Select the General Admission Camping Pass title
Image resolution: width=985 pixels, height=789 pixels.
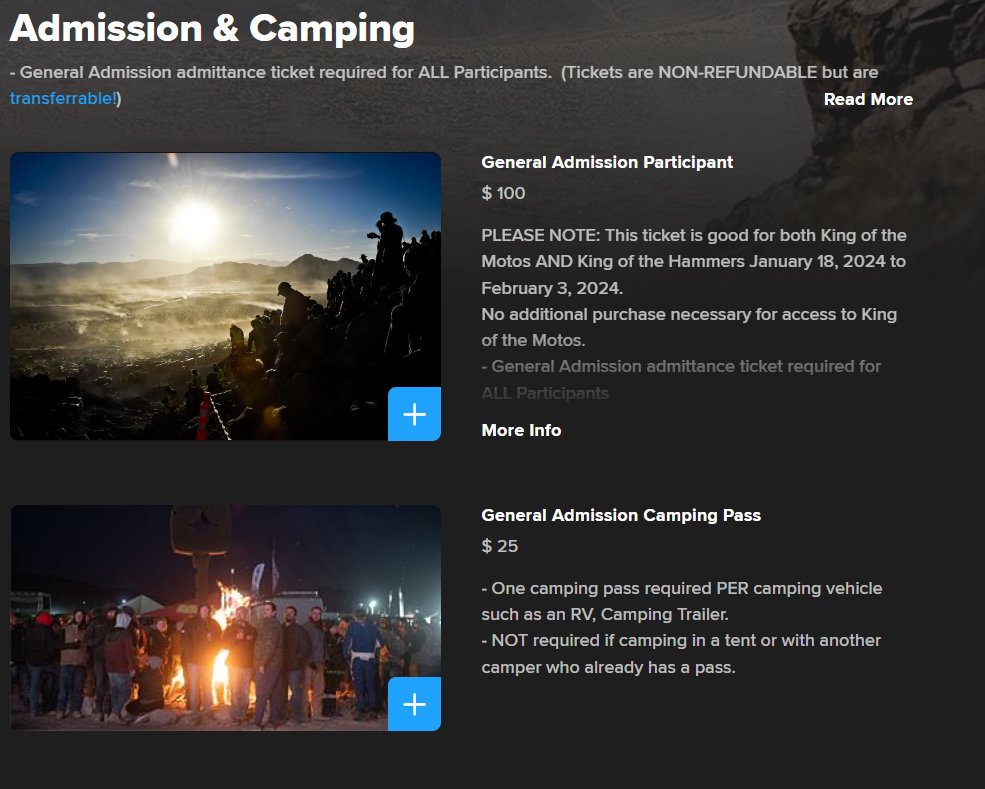pos(621,515)
